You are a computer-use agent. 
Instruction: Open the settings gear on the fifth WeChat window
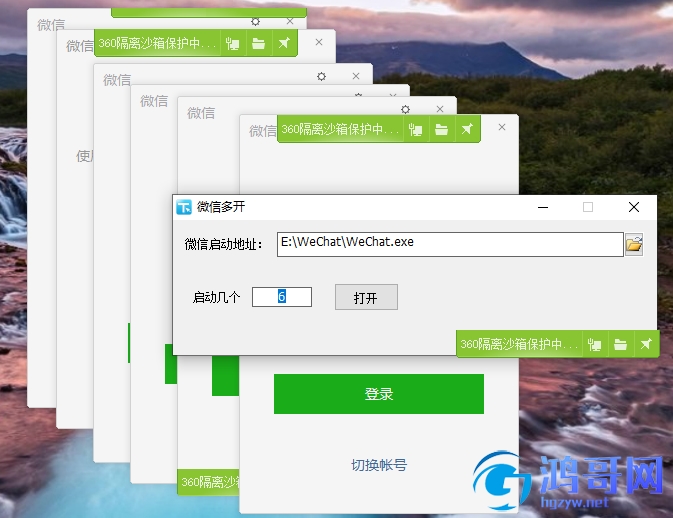(x=405, y=109)
